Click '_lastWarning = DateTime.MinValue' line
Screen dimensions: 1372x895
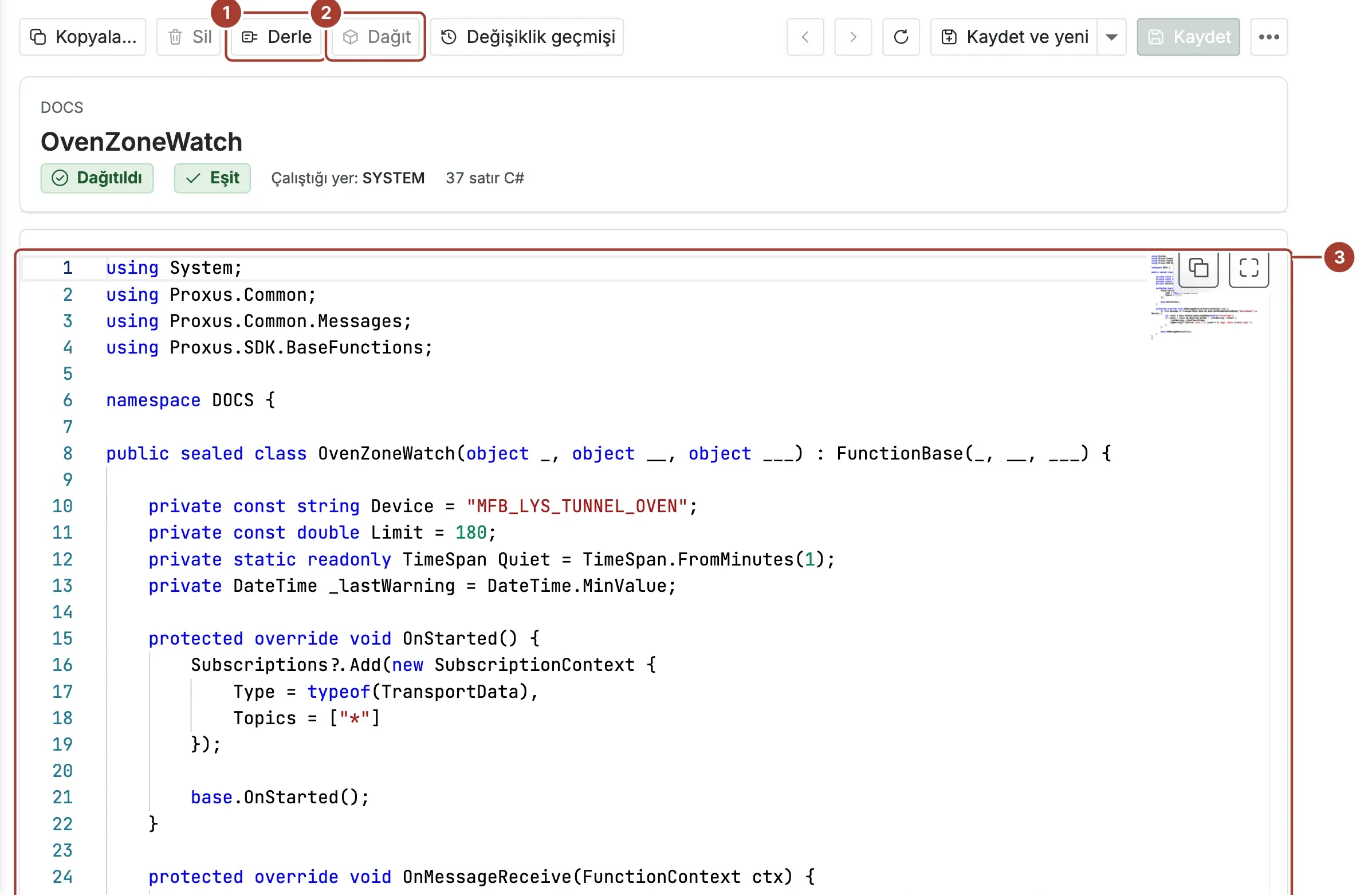coord(412,587)
